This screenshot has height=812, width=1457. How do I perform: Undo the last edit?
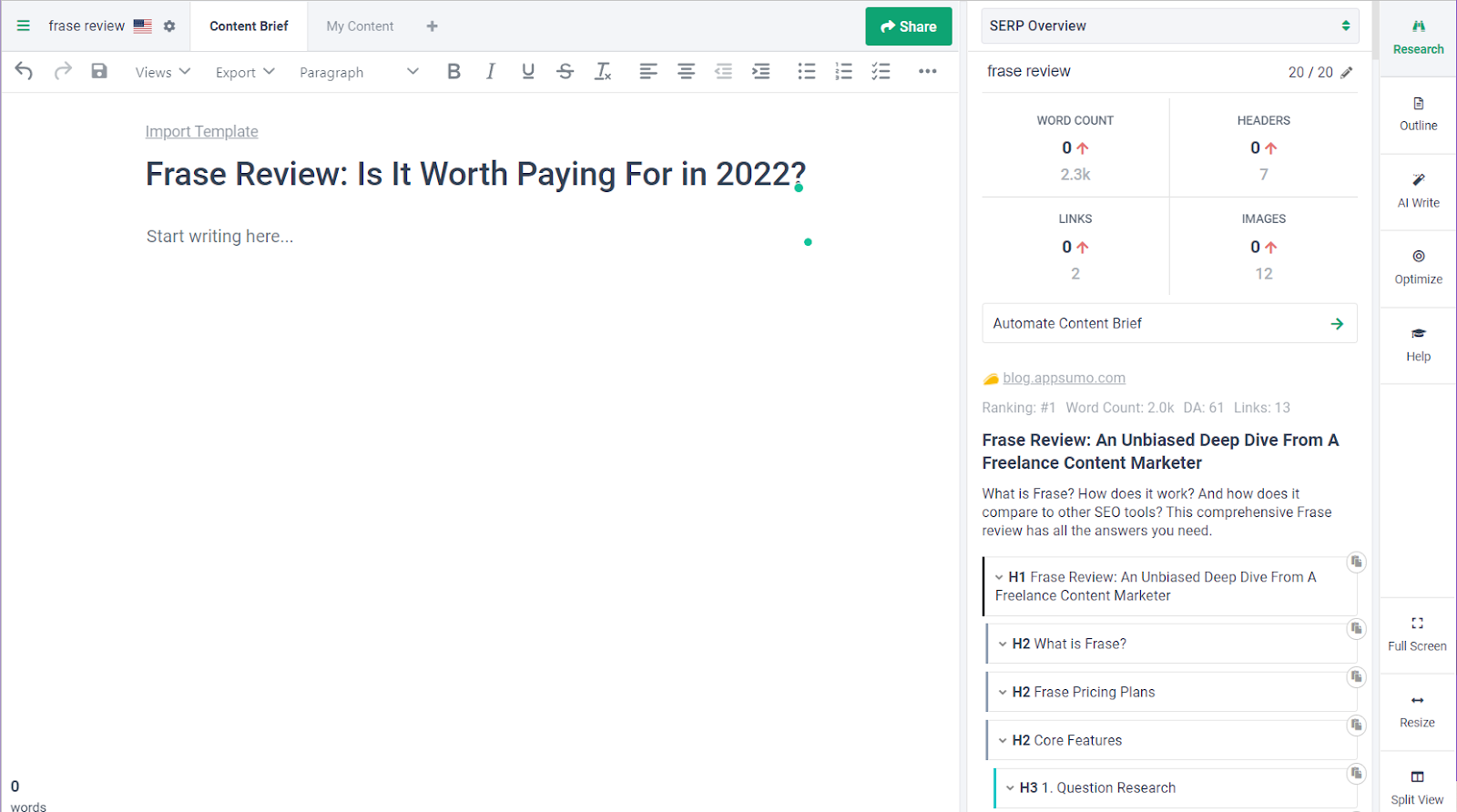pos(25,71)
